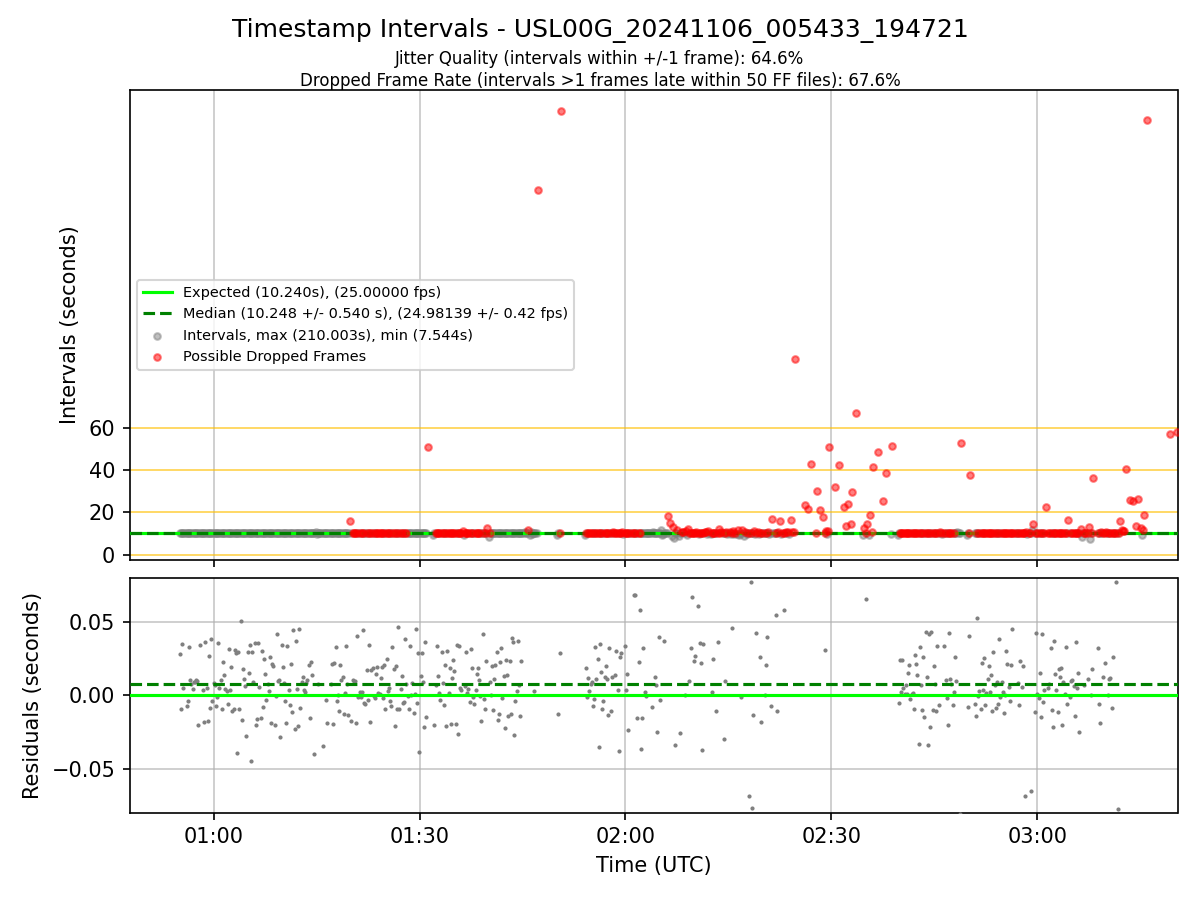Click the isolated red point near 01:31 at 50 seconds

pos(428,447)
